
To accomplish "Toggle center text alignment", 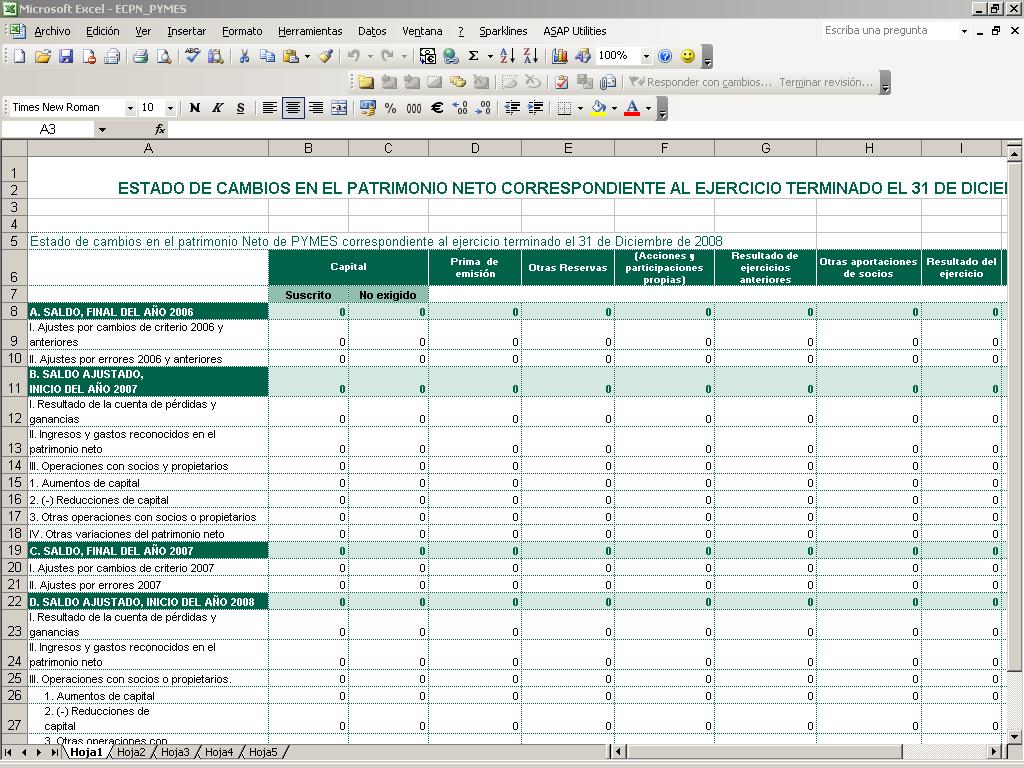I will pos(293,108).
